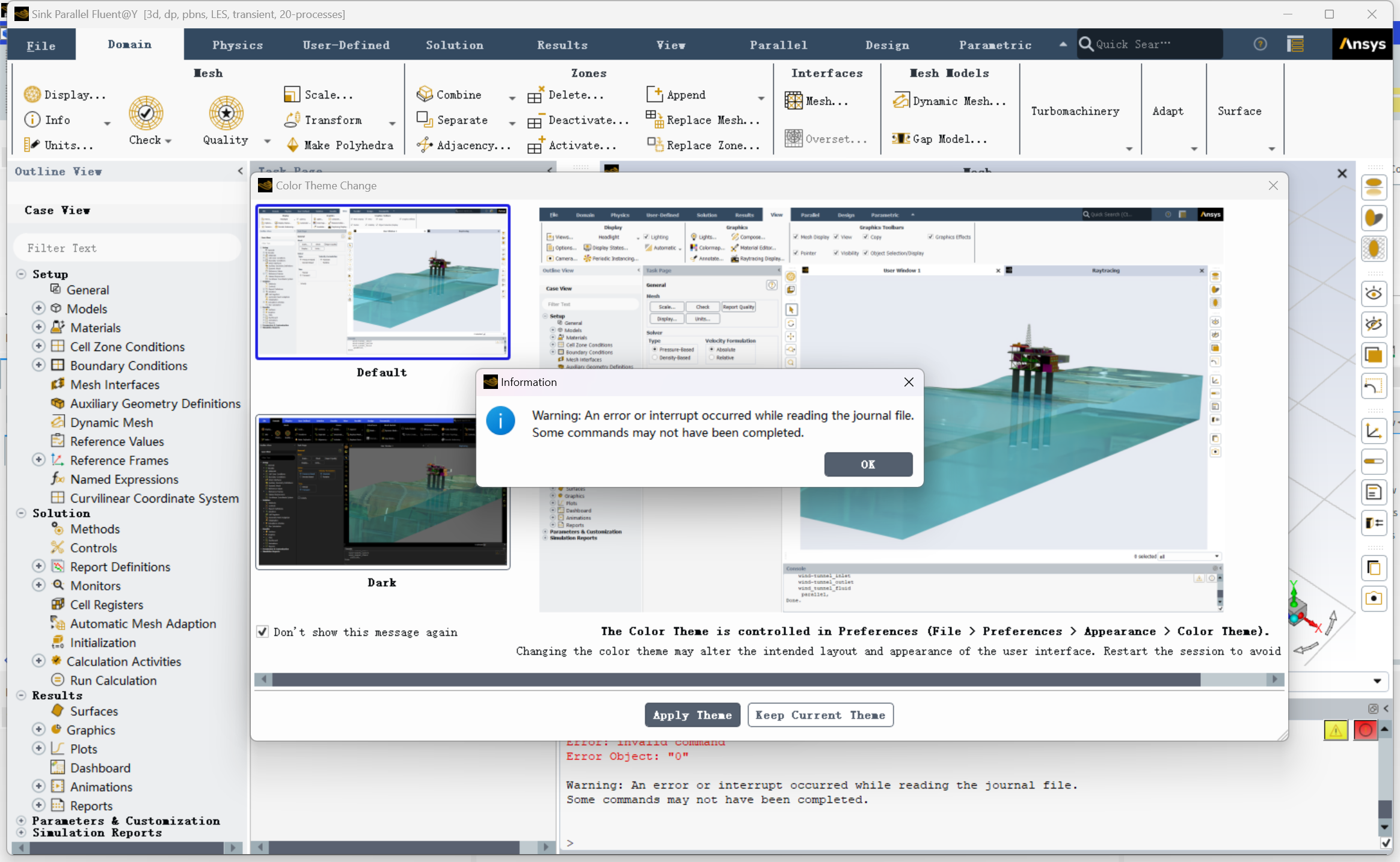Click OK in the Information dialog
The width and height of the screenshot is (1400, 862).
coord(868,464)
